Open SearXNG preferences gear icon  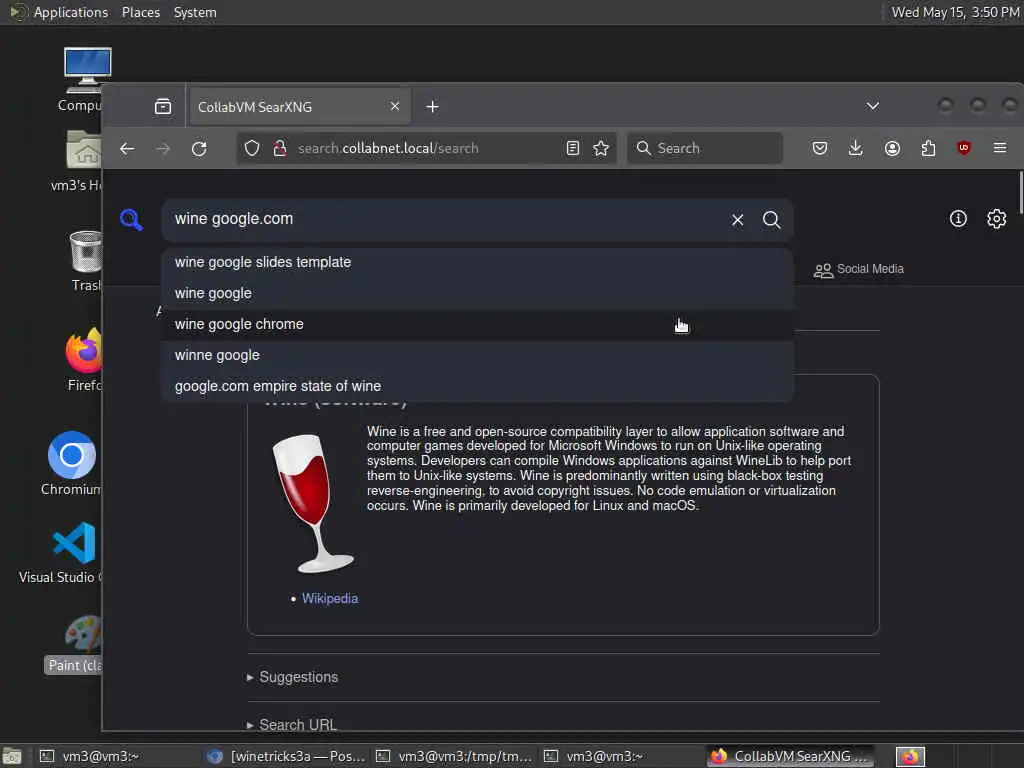click(997, 219)
